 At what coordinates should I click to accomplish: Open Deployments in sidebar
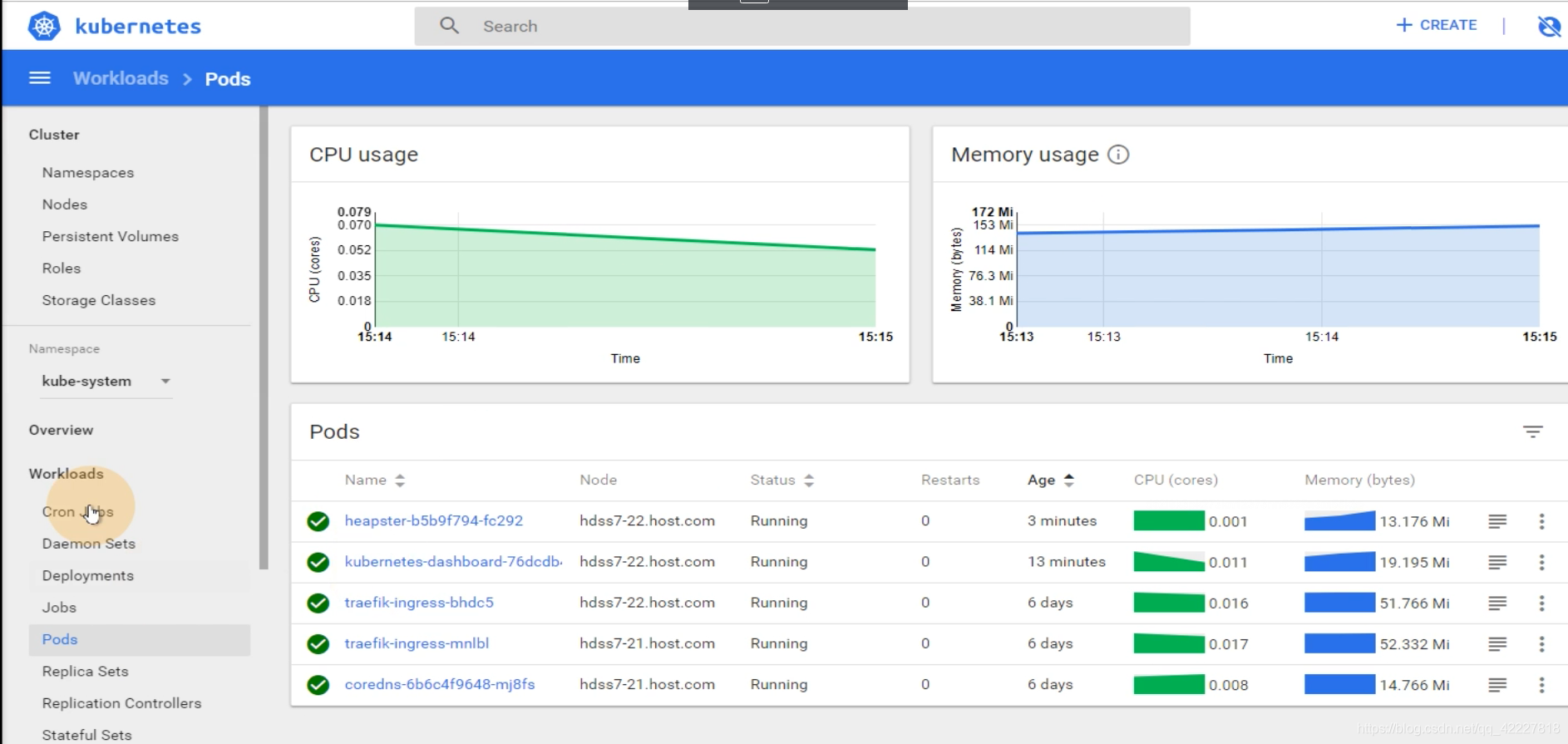click(x=88, y=575)
